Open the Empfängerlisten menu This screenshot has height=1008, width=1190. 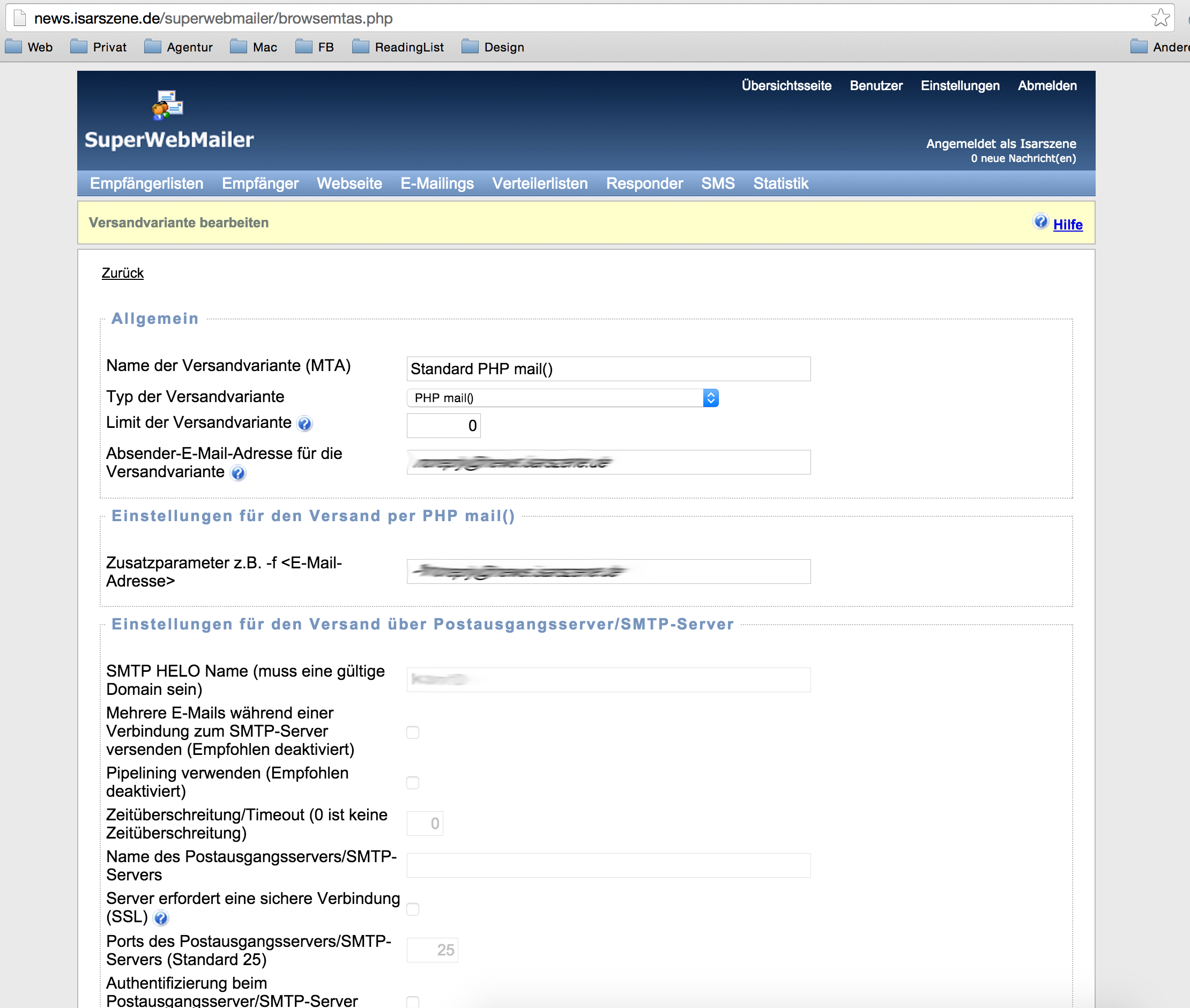tap(147, 183)
